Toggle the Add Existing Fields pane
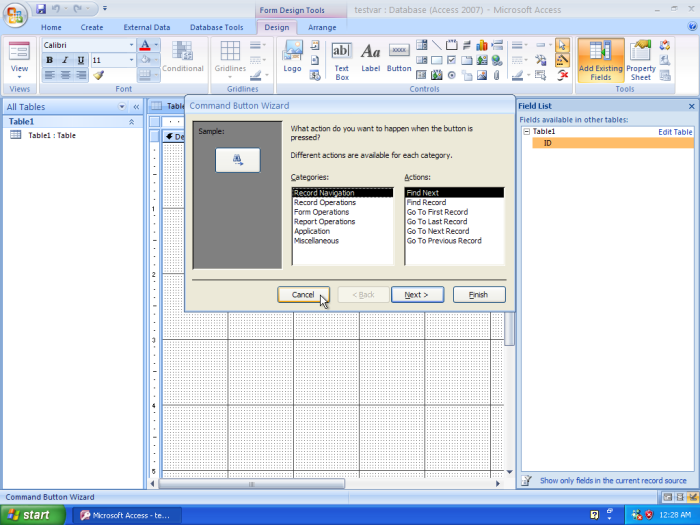The height and width of the screenshot is (525, 700). [x=600, y=60]
